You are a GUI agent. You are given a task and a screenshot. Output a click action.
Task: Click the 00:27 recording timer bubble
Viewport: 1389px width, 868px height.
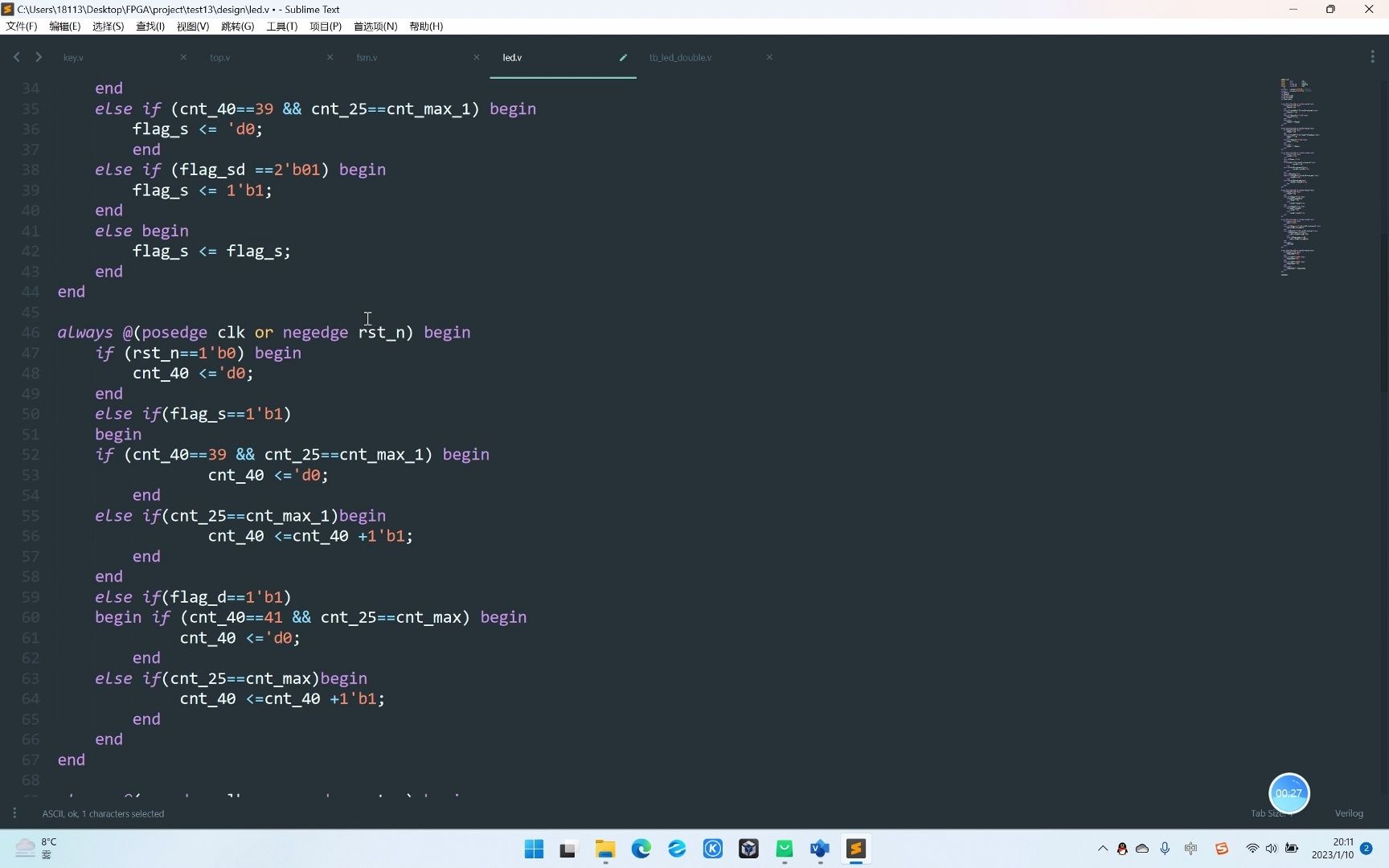click(1289, 793)
